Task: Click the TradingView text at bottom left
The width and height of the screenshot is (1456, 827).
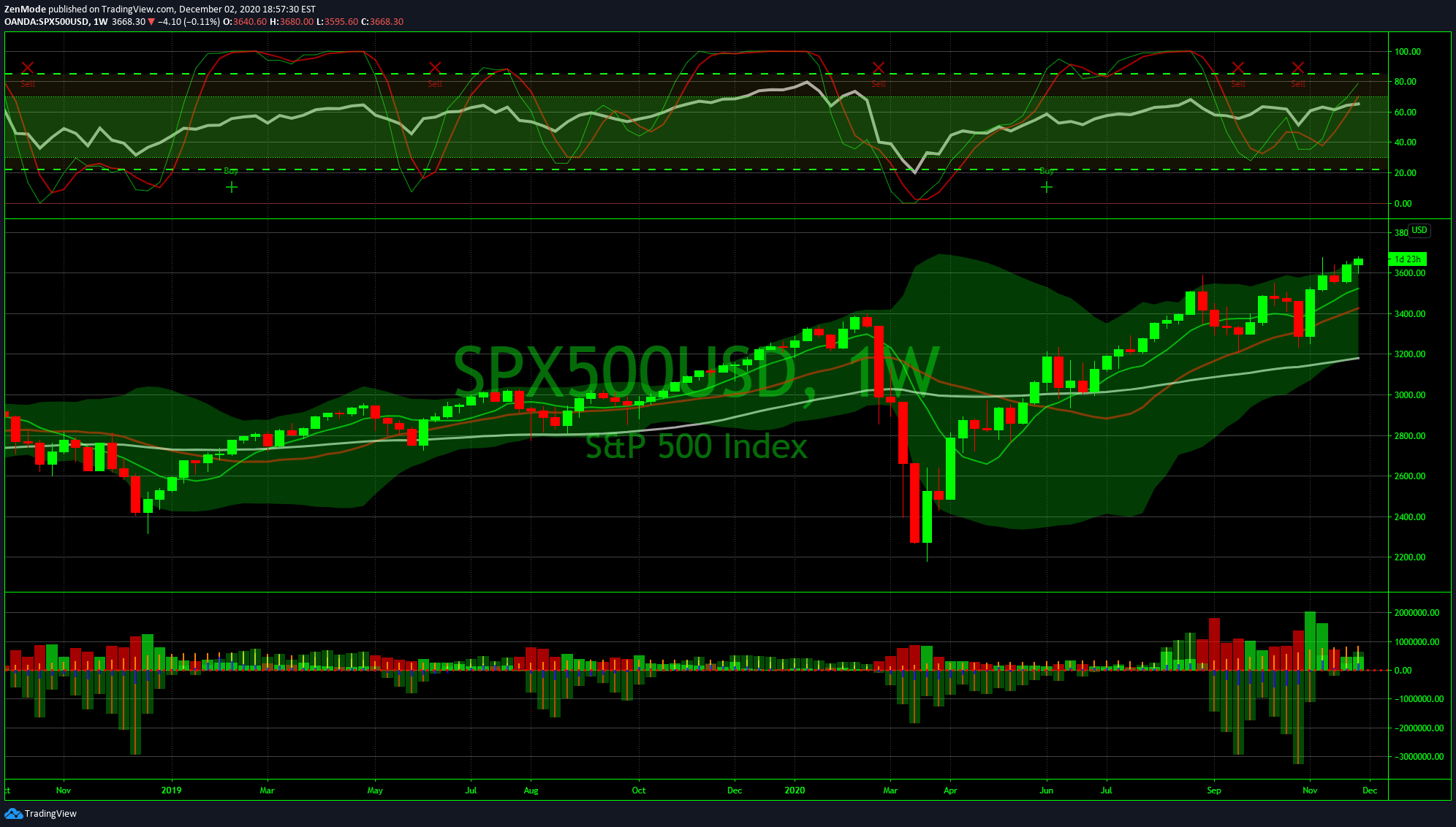Action: (x=50, y=814)
